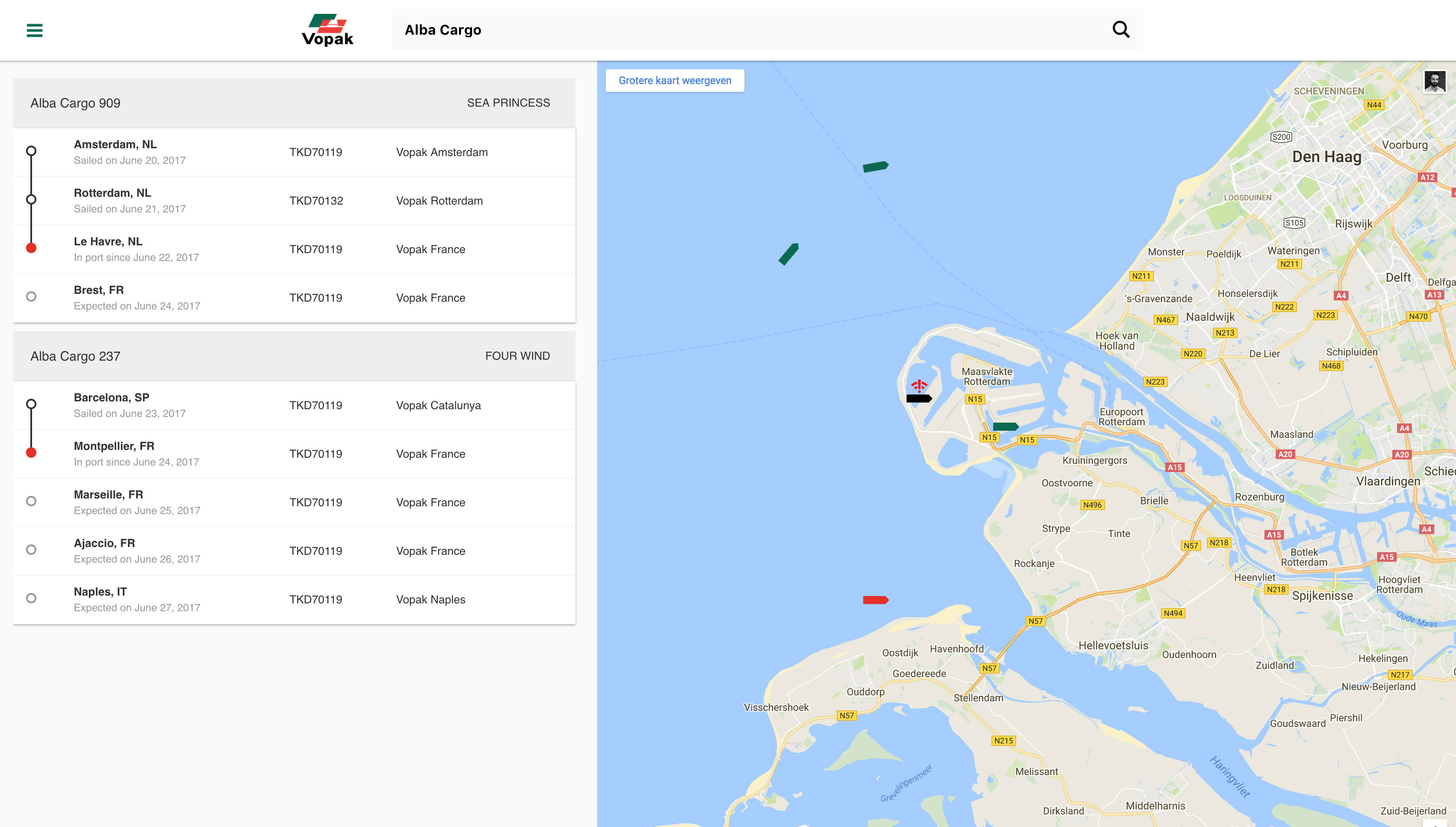
Task: Click code TKD70119 in Amsterdam row
Action: [x=316, y=152]
